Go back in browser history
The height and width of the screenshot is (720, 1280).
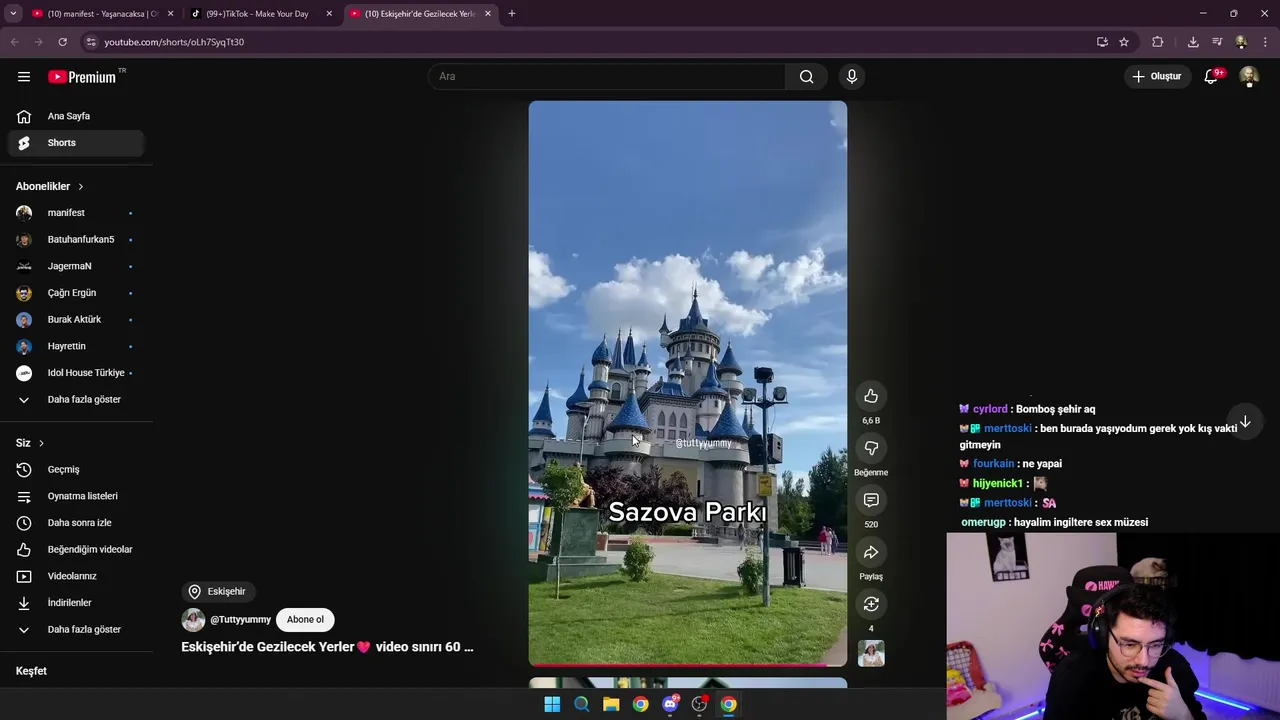pyautogui.click(x=14, y=42)
